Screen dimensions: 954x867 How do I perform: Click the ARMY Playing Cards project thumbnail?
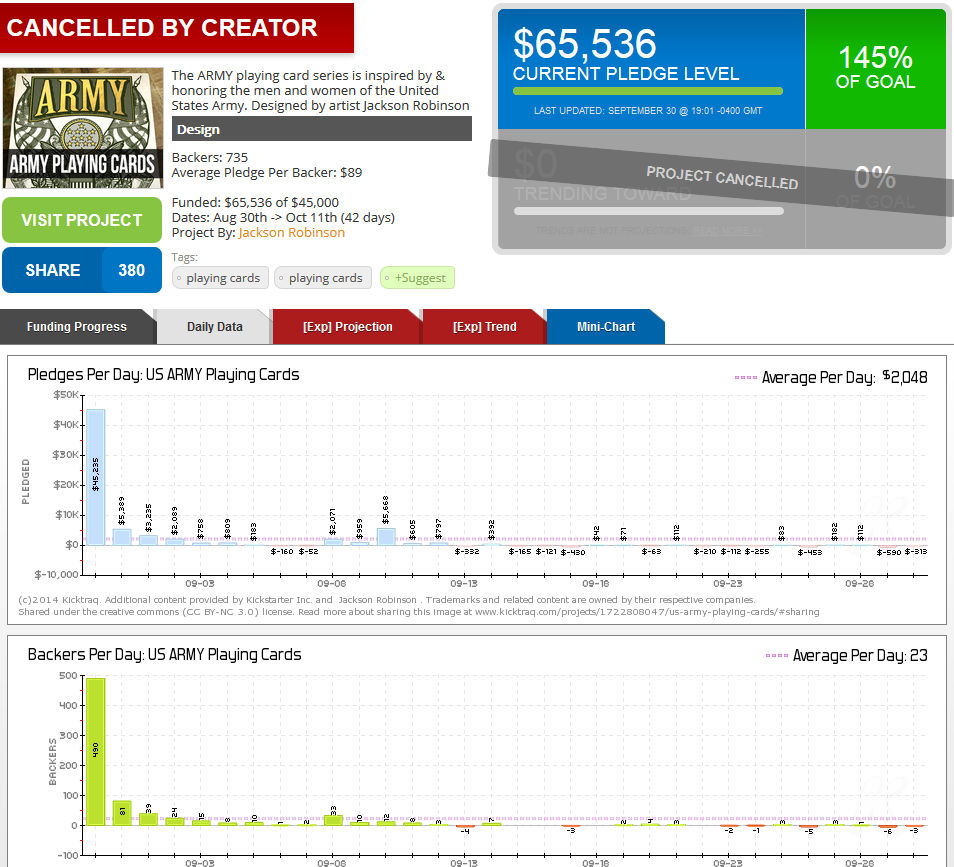[82, 128]
